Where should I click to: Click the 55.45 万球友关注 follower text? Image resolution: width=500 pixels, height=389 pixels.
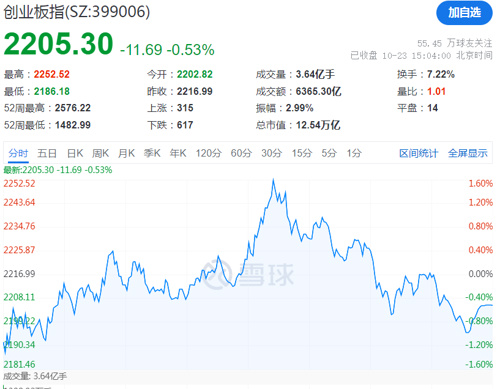pyautogui.click(x=454, y=43)
